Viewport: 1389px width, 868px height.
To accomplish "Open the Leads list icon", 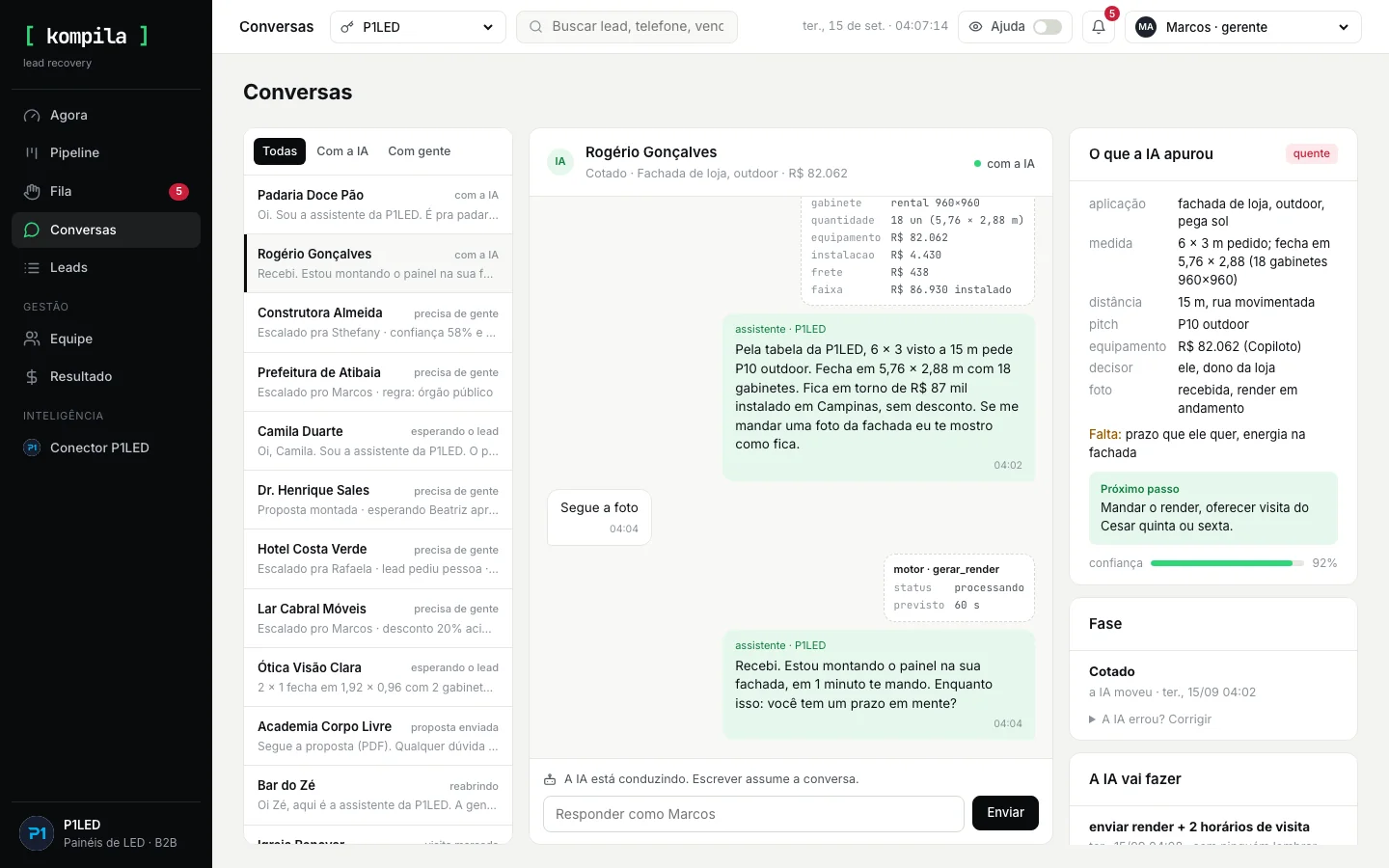I will [x=32, y=267].
